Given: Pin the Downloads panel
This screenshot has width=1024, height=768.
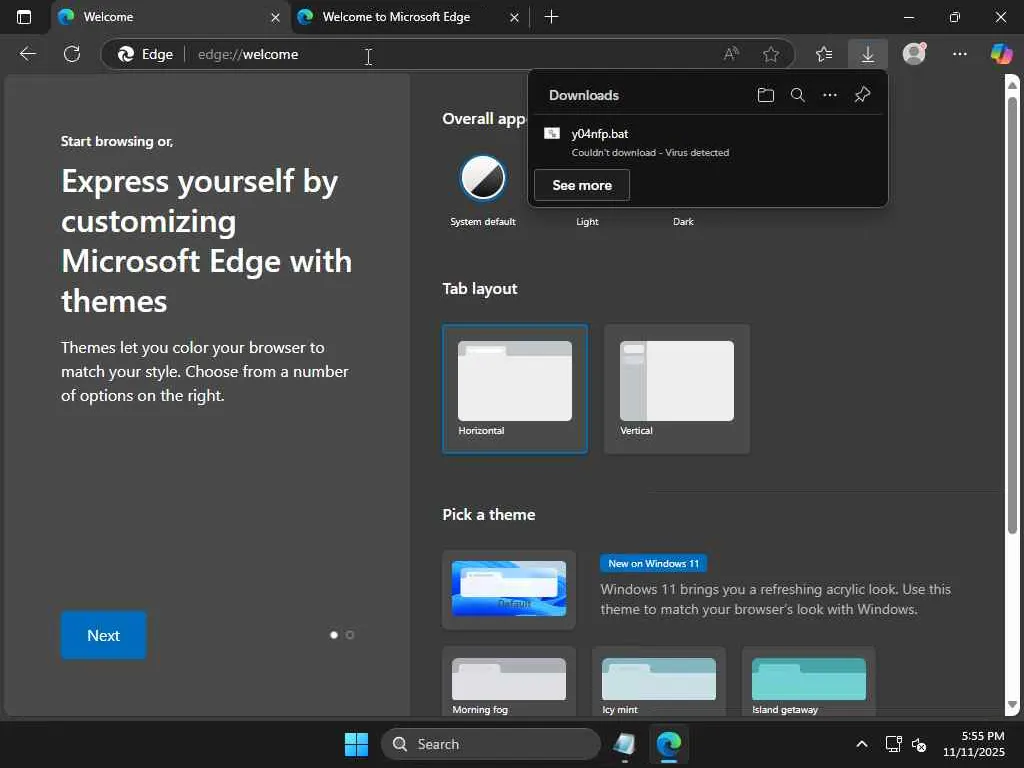Looking at the screenshot, I should [x=862, y=95].
